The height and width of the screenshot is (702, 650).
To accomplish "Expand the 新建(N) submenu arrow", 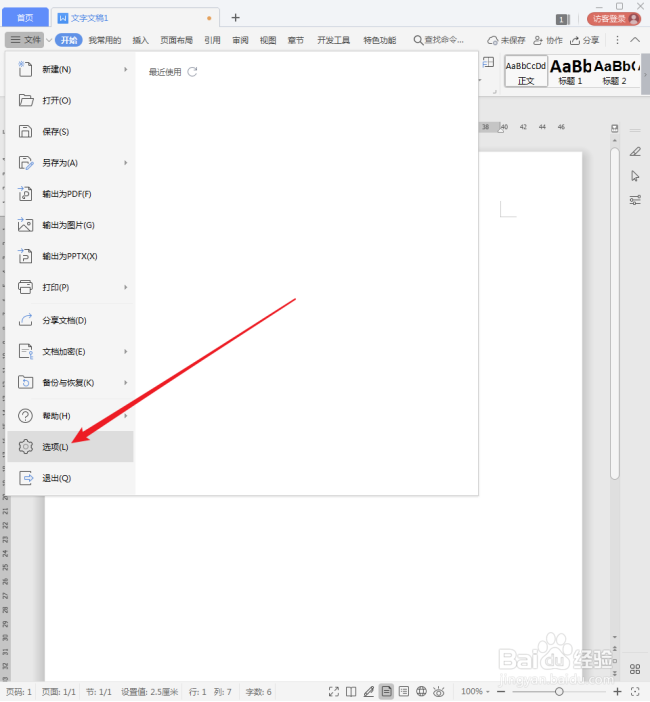I will pos(126,69).
